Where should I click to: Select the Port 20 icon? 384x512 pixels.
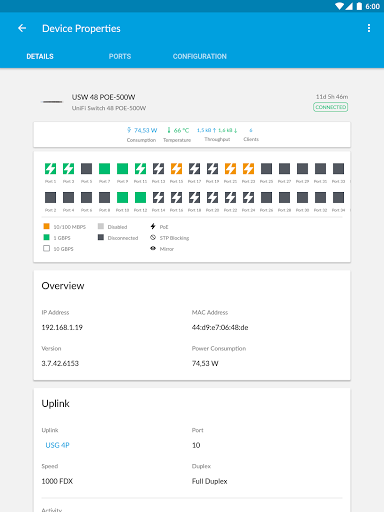click(x=212, y=197)
